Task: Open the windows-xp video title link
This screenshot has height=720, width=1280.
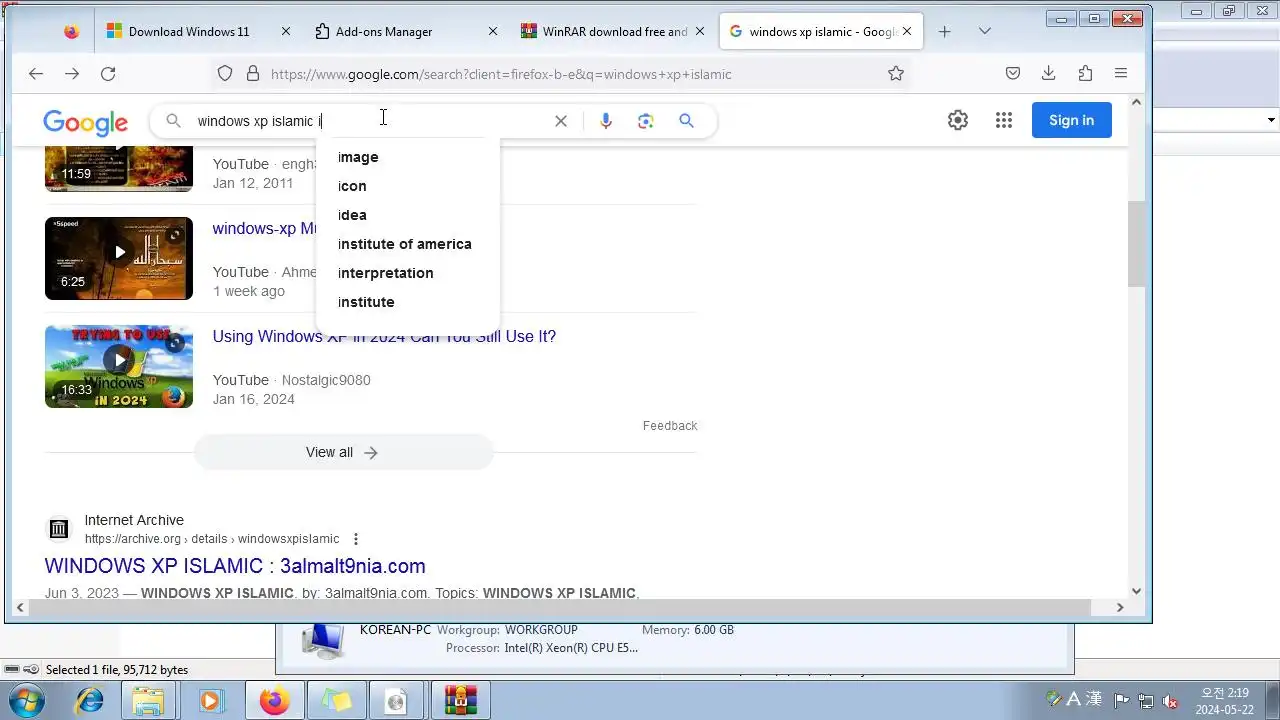Action: point(263,228)
